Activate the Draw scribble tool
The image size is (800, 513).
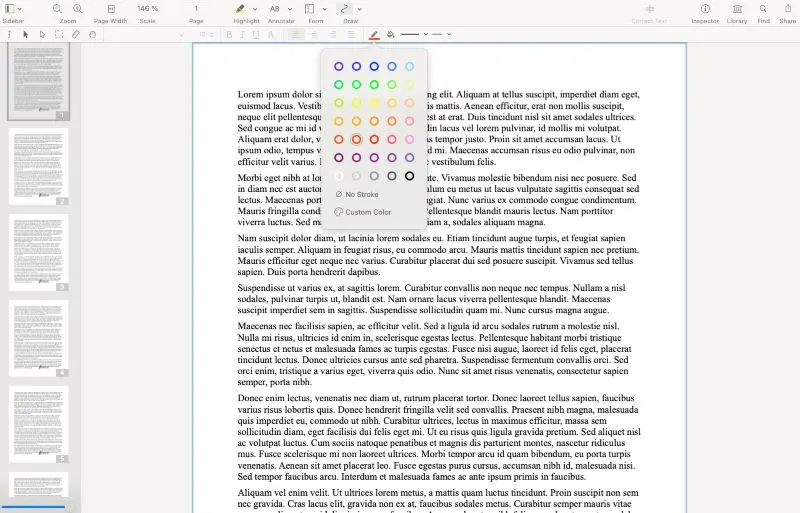(x=344, y=9)
